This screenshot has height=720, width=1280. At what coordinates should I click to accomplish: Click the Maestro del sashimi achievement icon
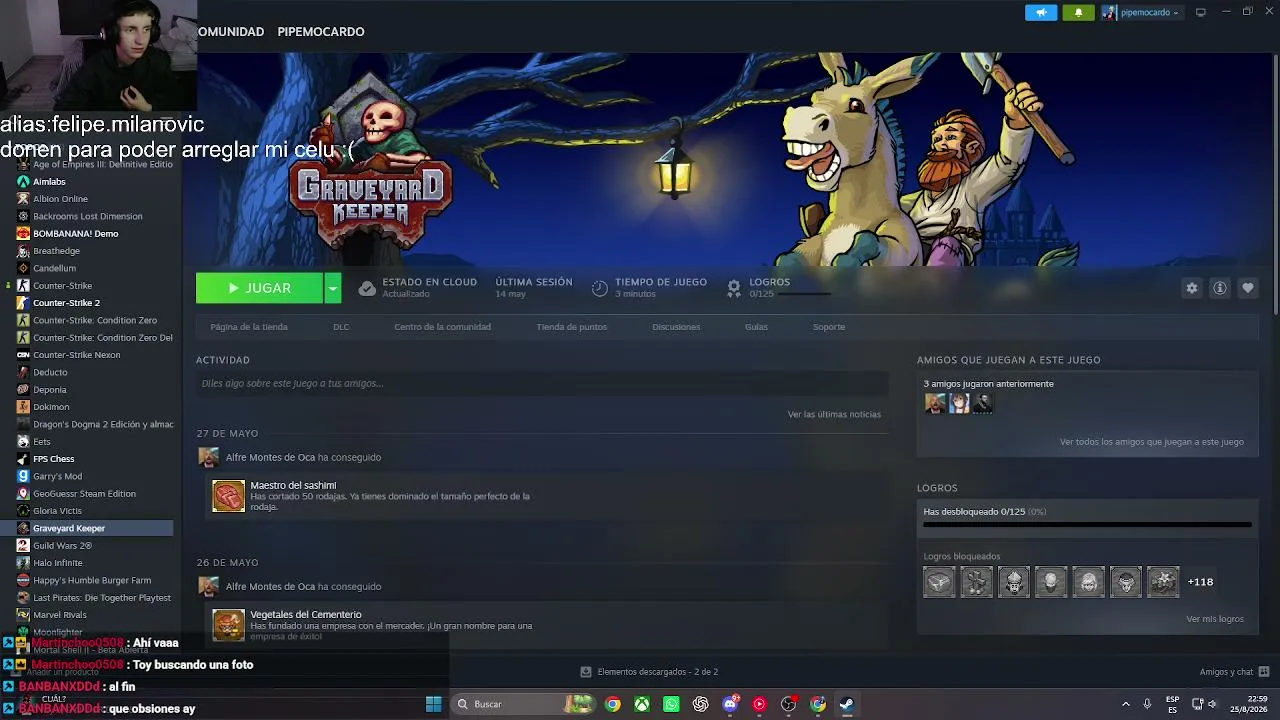pos(229,496)
